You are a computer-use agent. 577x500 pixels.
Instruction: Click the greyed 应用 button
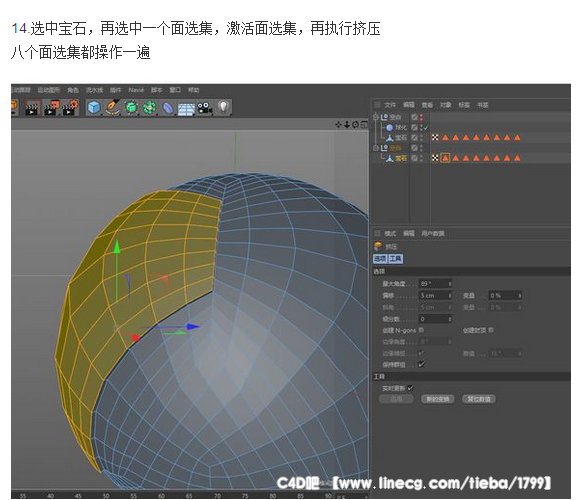(396, 399)
